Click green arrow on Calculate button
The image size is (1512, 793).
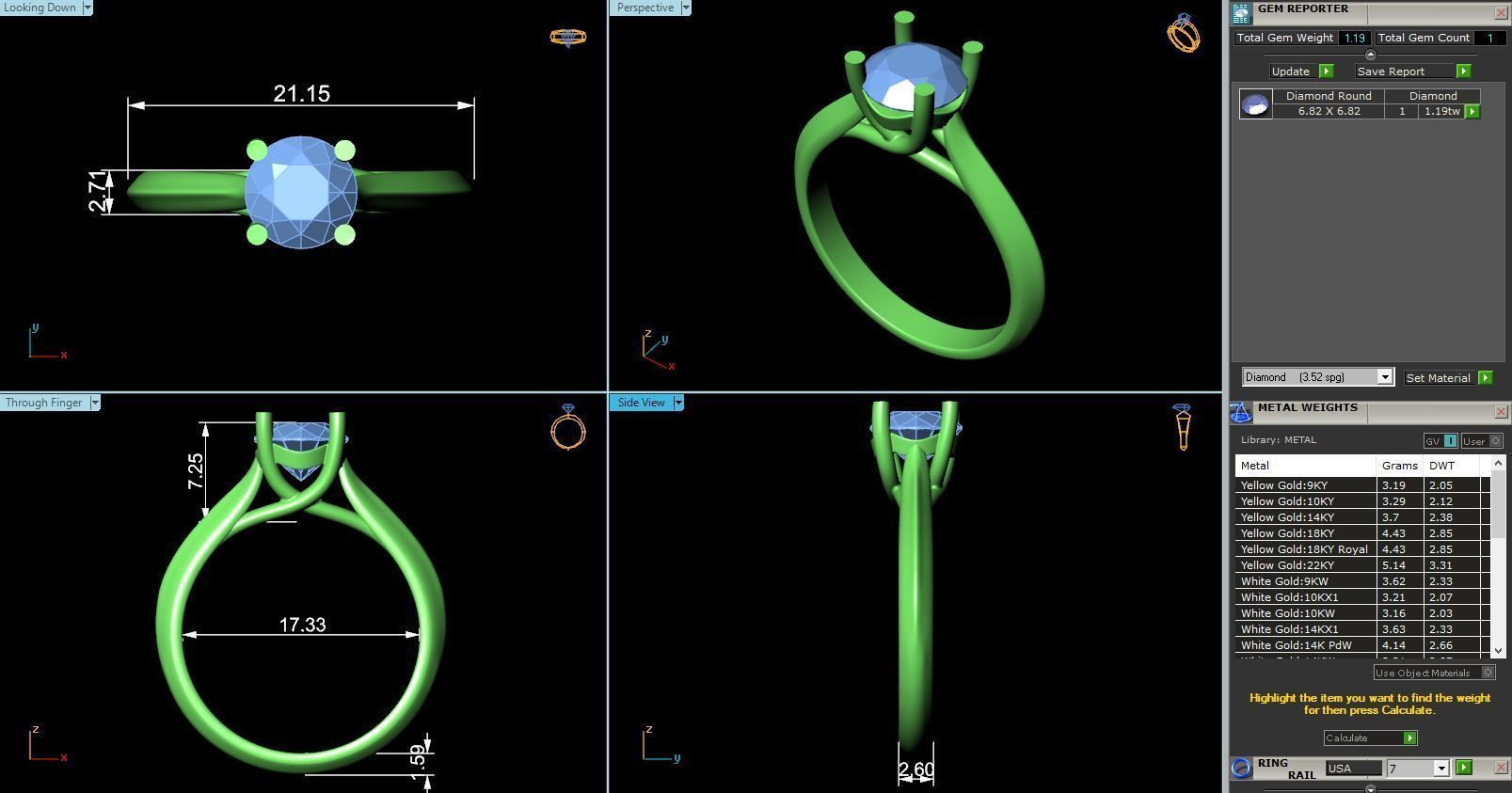click(1409, 737)
